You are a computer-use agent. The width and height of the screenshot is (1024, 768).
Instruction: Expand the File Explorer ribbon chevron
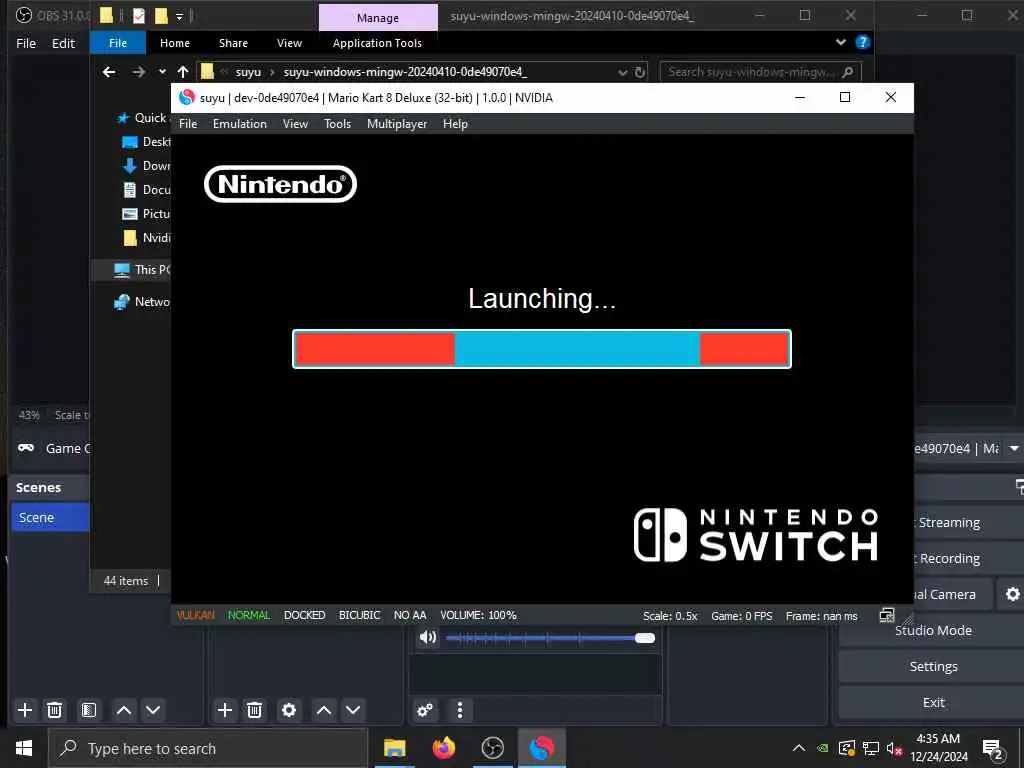tap(841, 42)
